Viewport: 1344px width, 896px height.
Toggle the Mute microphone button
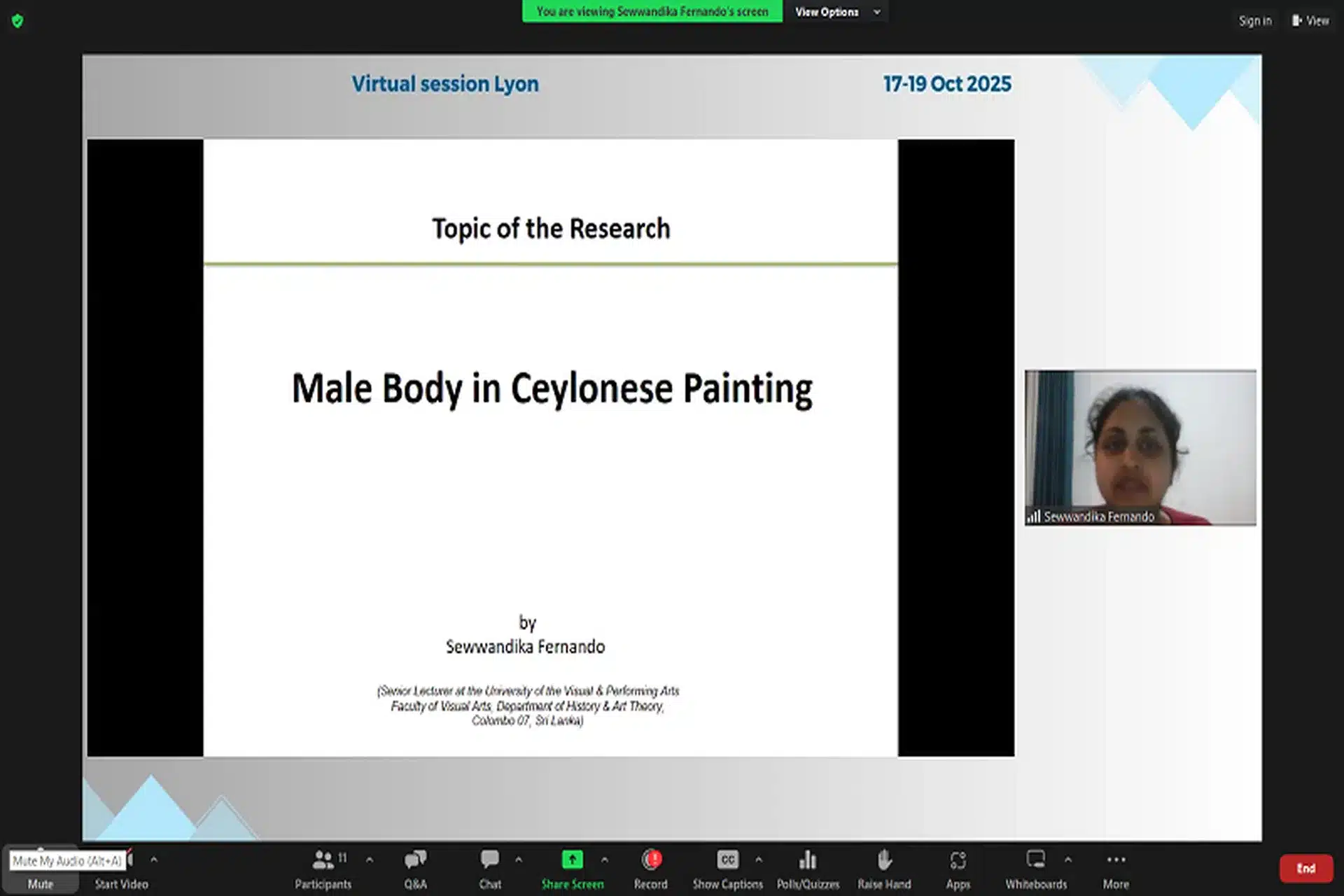coord(40,883)
